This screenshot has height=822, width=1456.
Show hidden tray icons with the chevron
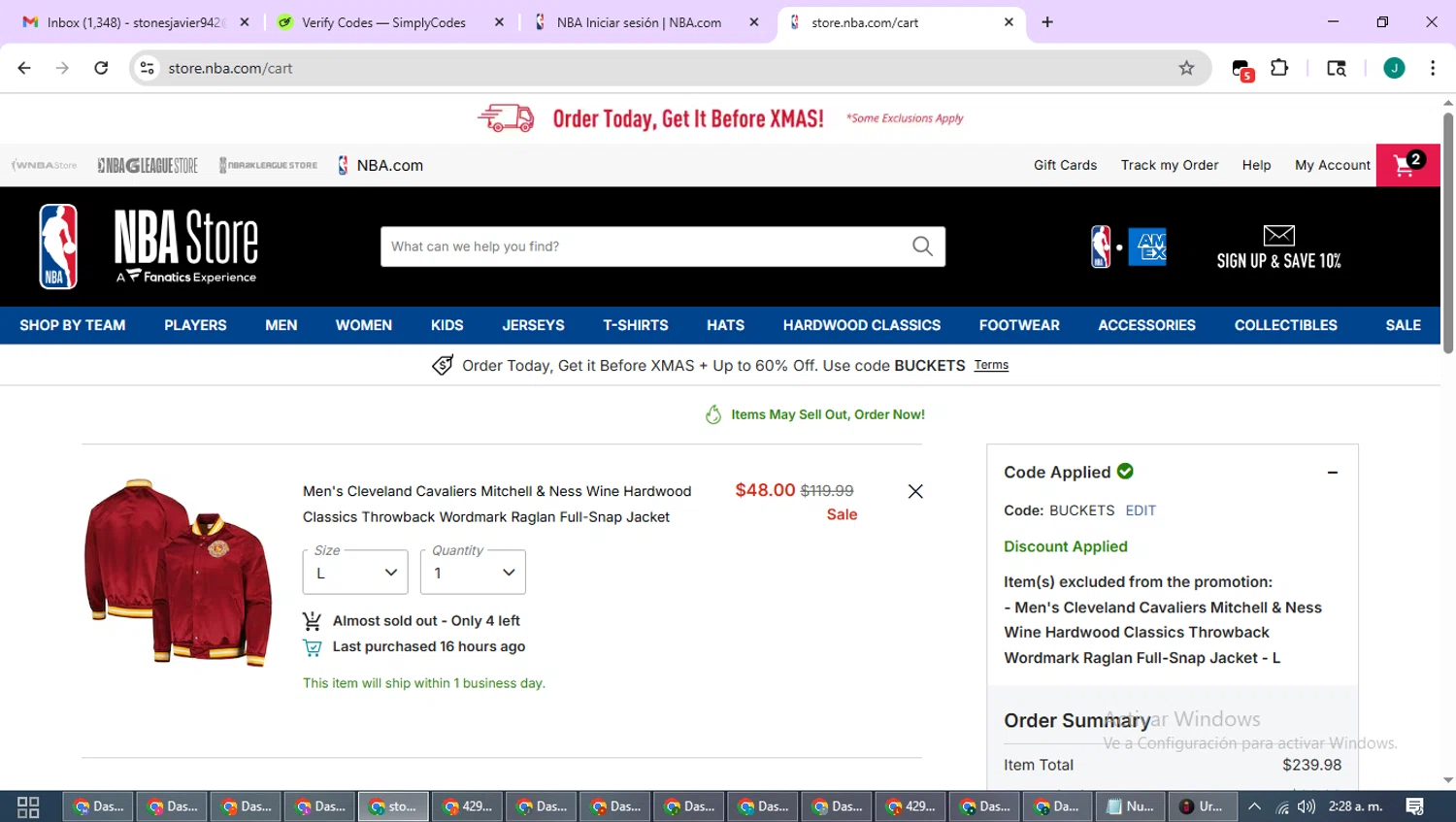click(1254, 806)
